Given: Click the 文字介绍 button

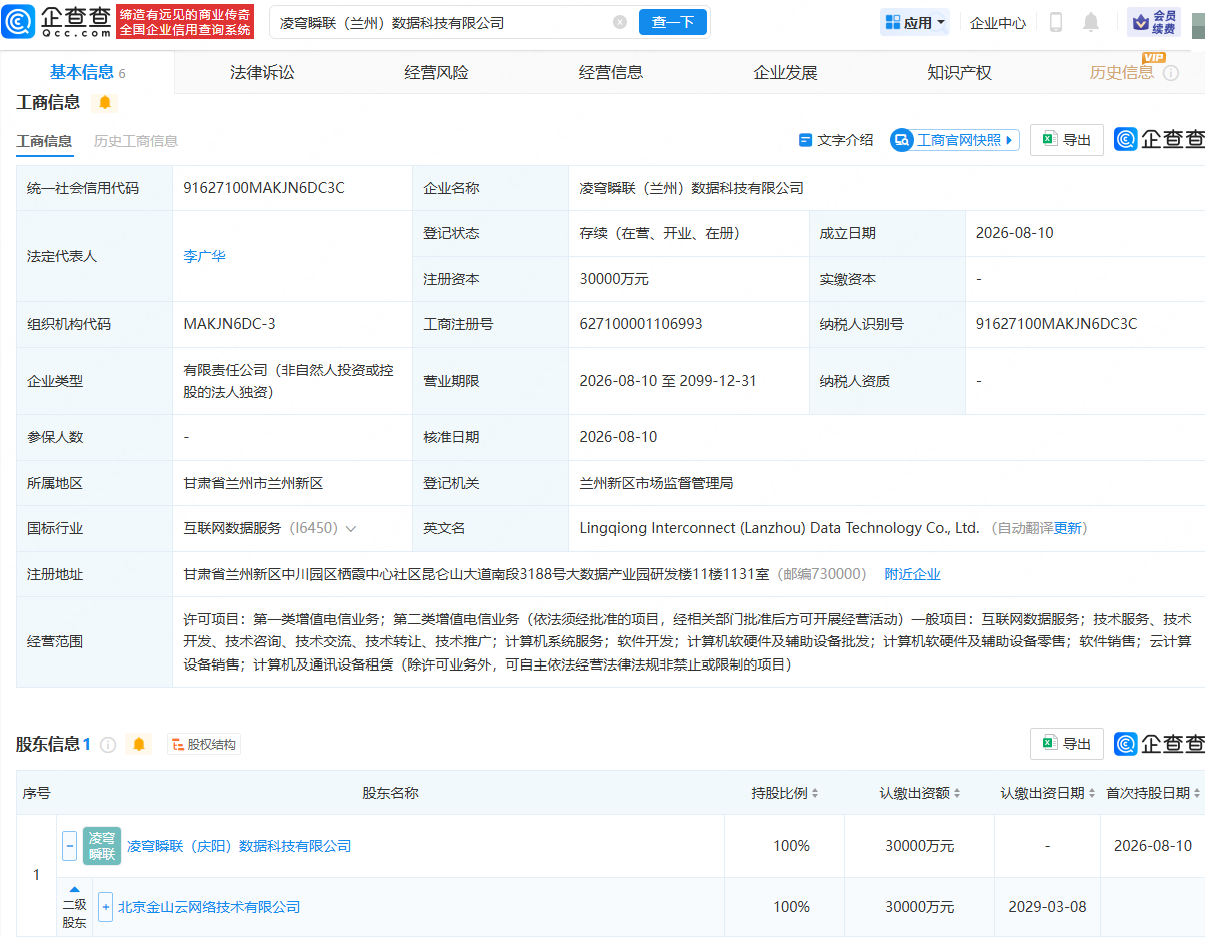Looking at the screenshot, I should point(836,140).
